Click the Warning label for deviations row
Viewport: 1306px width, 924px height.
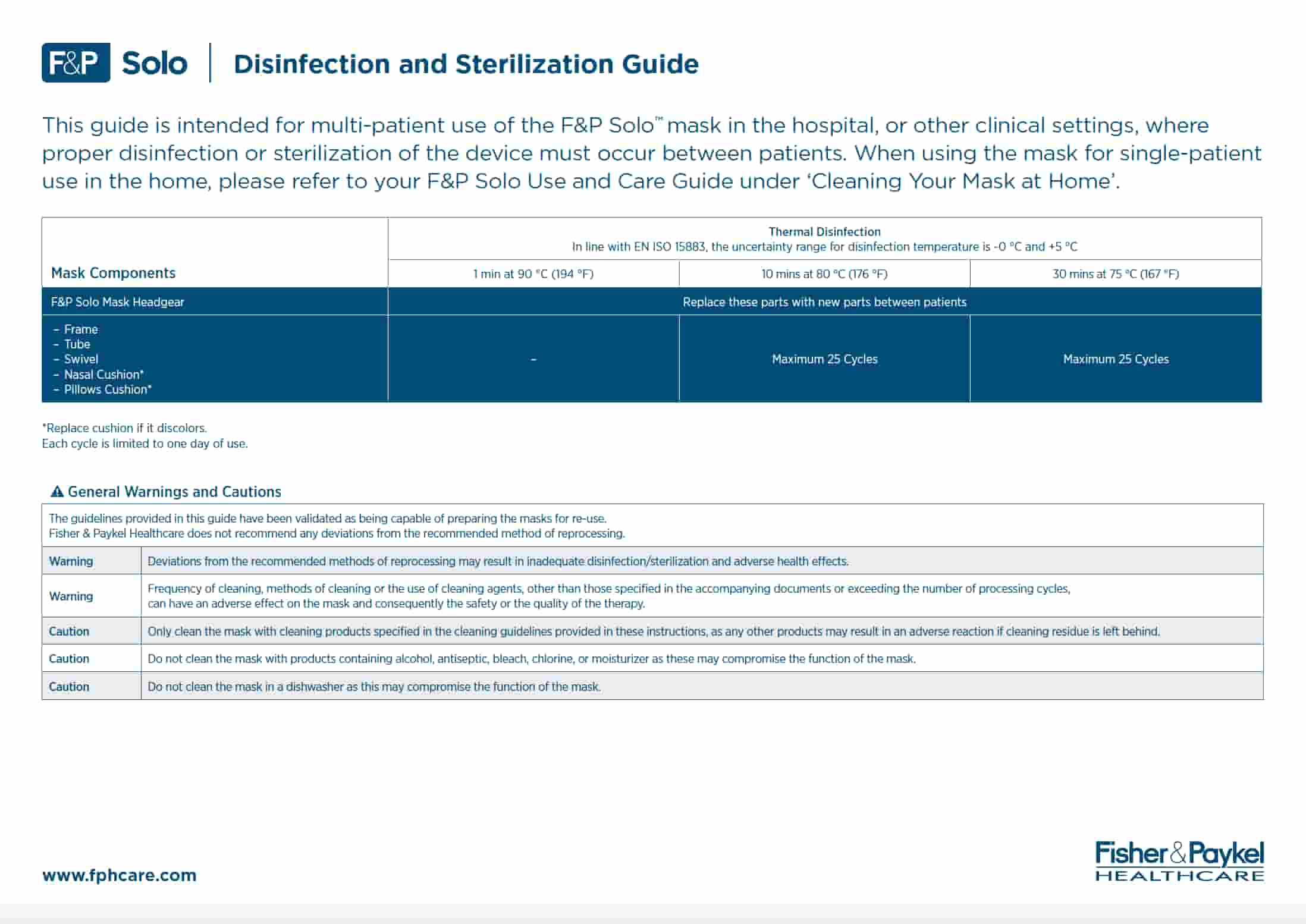pyautogui.click(x=71, y=561)
